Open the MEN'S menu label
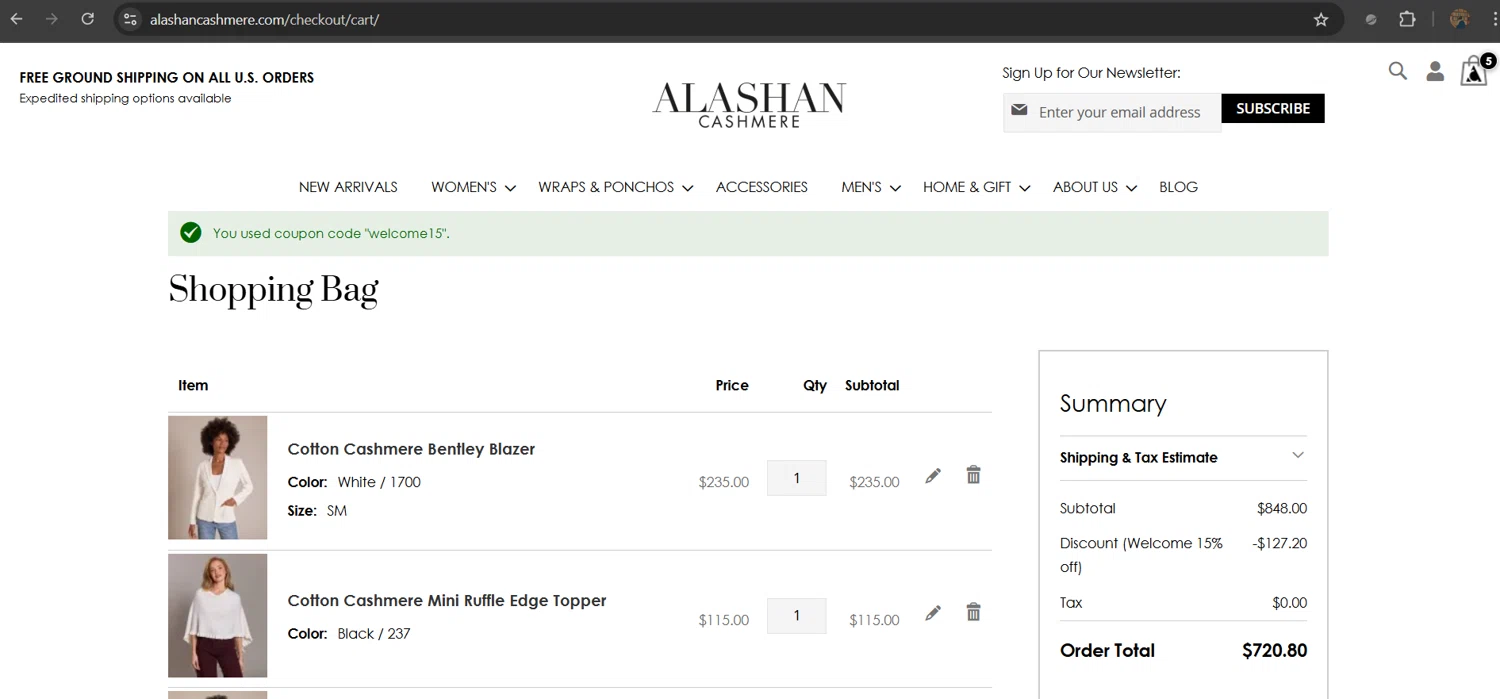The height and width of the screenshot is (699, 1500). pyautogui.click(x=861, y=187)
